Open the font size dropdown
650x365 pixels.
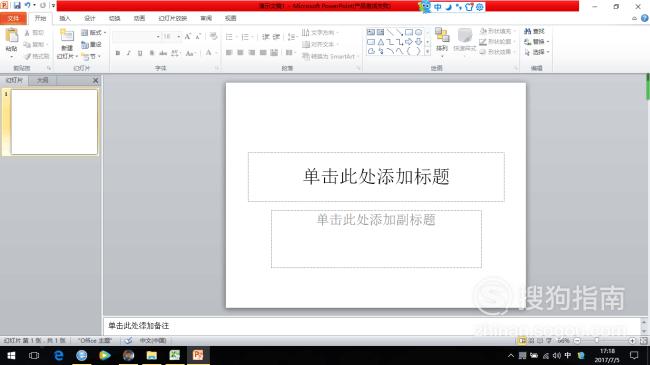179,37
